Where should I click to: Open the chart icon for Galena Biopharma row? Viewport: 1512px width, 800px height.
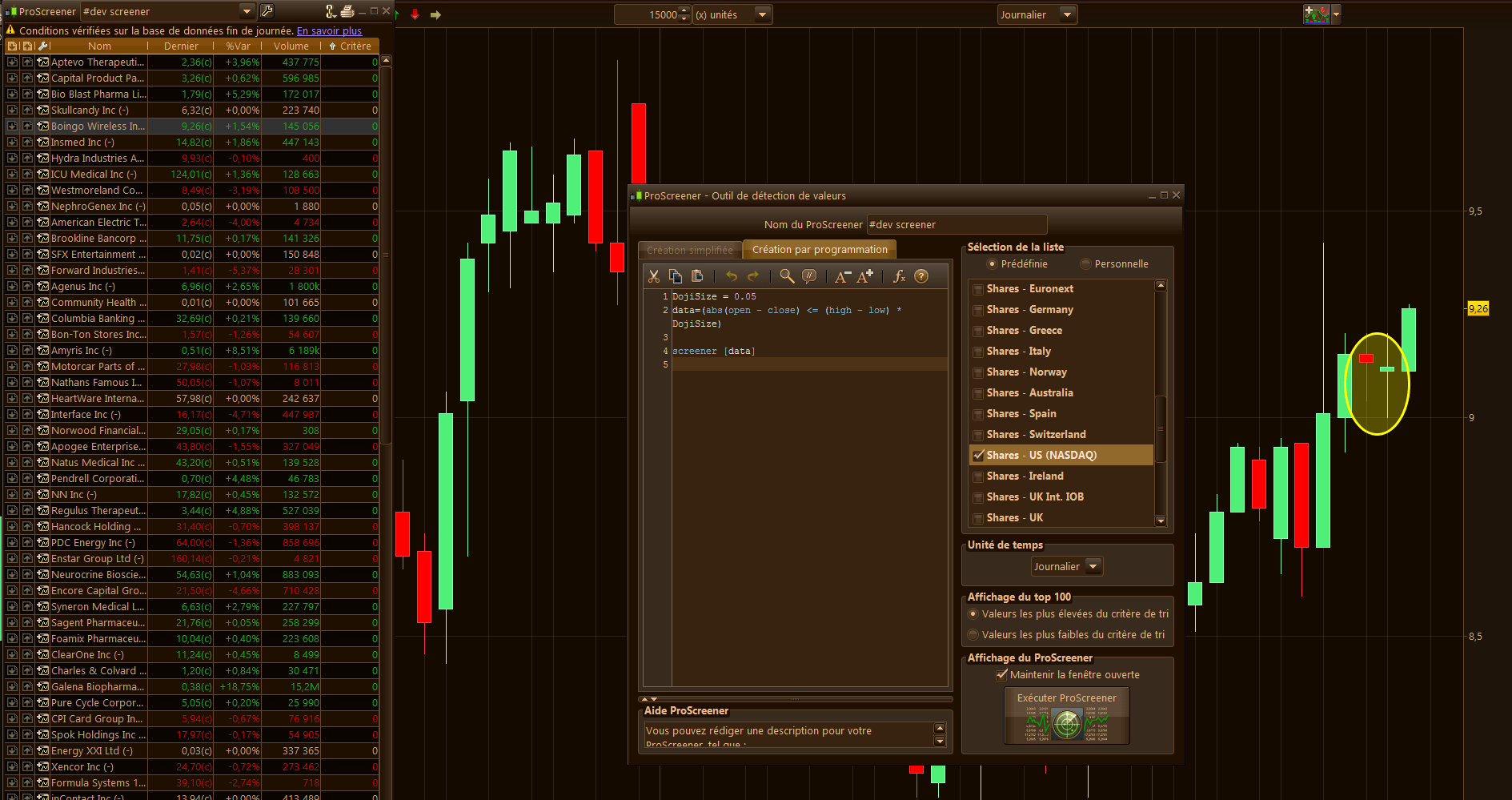coord(43,686)
